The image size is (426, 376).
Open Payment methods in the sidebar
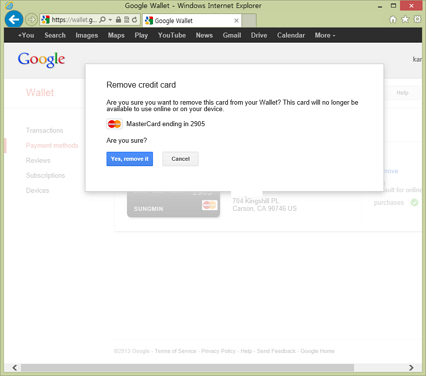click(52, 145)
